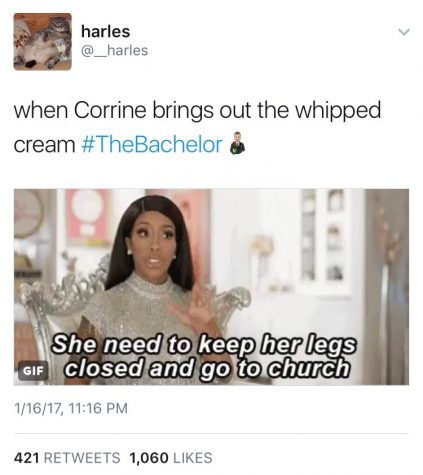View the 1,060 Likes list
This screenshot has width=423, height=475.
171,458
